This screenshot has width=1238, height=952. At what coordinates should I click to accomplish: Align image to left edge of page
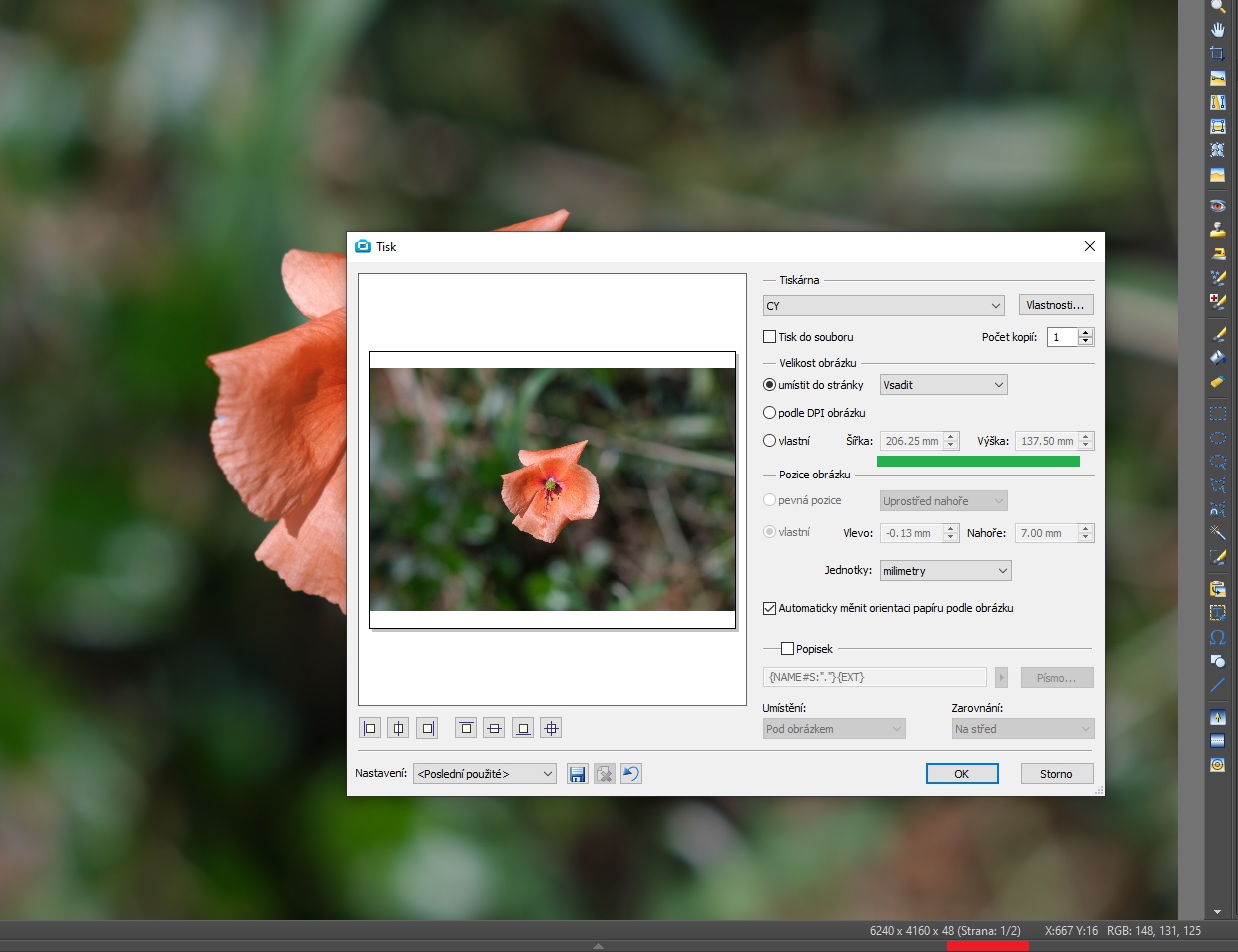370,728
